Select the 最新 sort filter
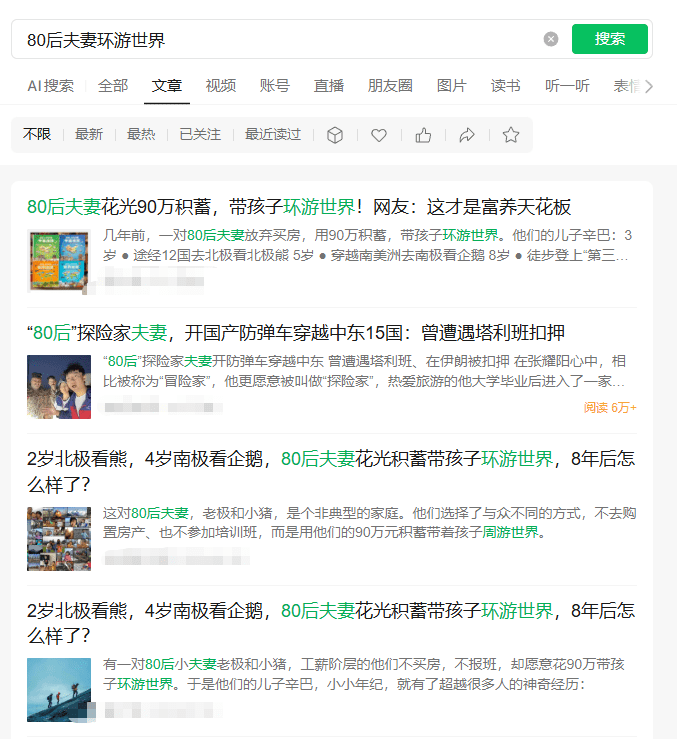The width and height of the screenshot is (677, 739). coord(89,134)
